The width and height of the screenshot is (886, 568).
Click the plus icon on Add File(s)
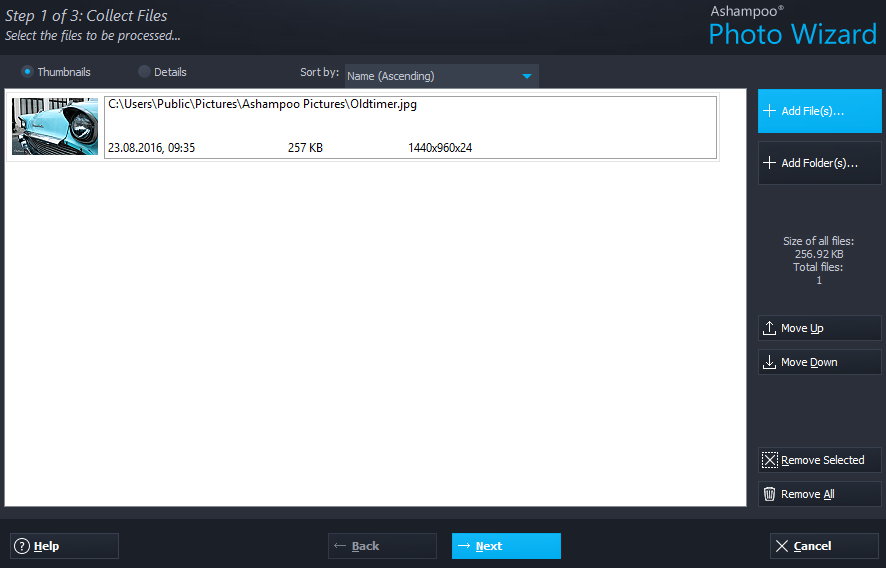click(769, 111)
